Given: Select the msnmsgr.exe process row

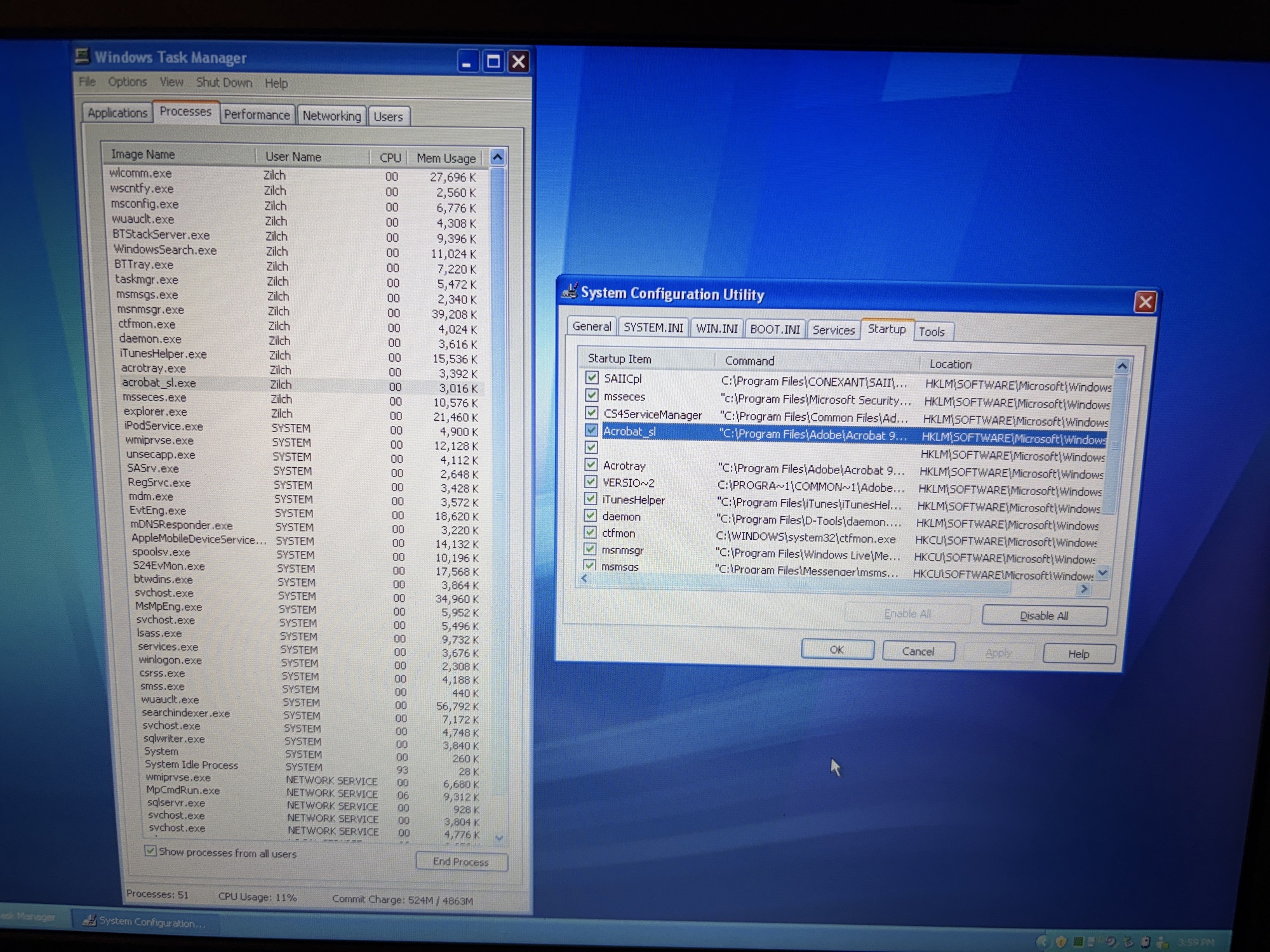Looking at the screenshot, I should coord(150,310).
